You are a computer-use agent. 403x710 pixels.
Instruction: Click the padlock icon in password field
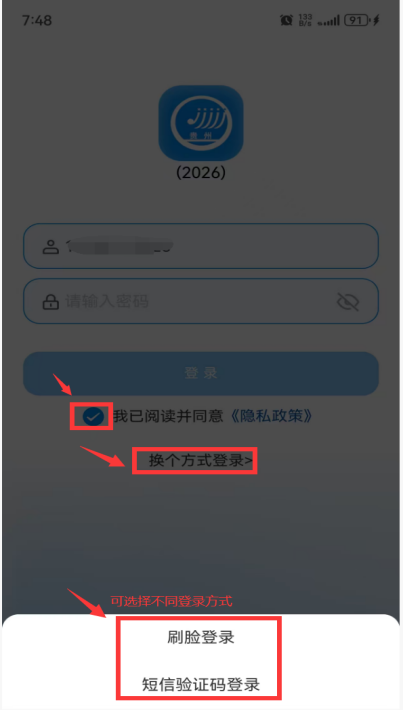(51, 302)
